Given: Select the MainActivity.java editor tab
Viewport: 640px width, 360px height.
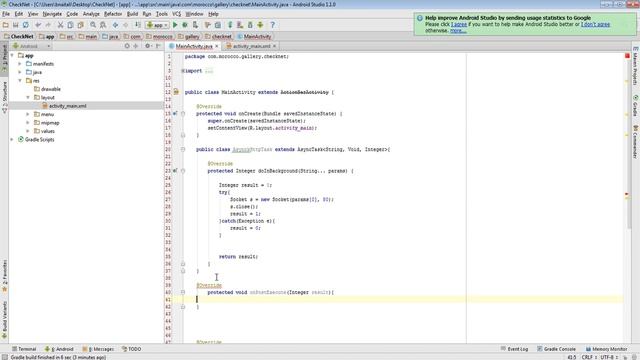Looking at the screenshot, I should pyautogui.click(x=194, y=46).
